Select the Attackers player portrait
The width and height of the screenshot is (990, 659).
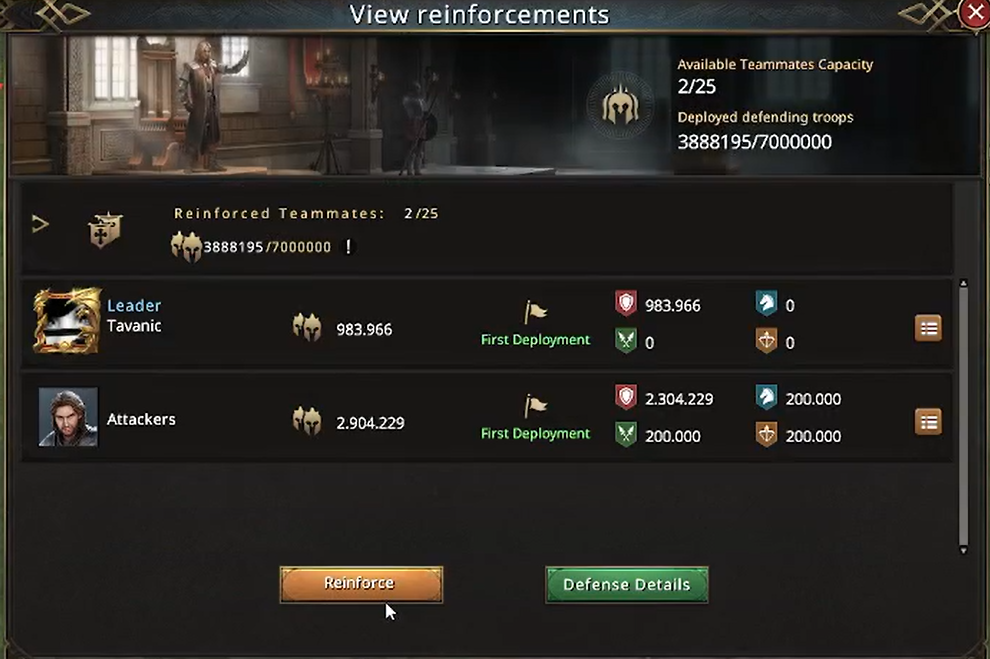coord(68,416)
